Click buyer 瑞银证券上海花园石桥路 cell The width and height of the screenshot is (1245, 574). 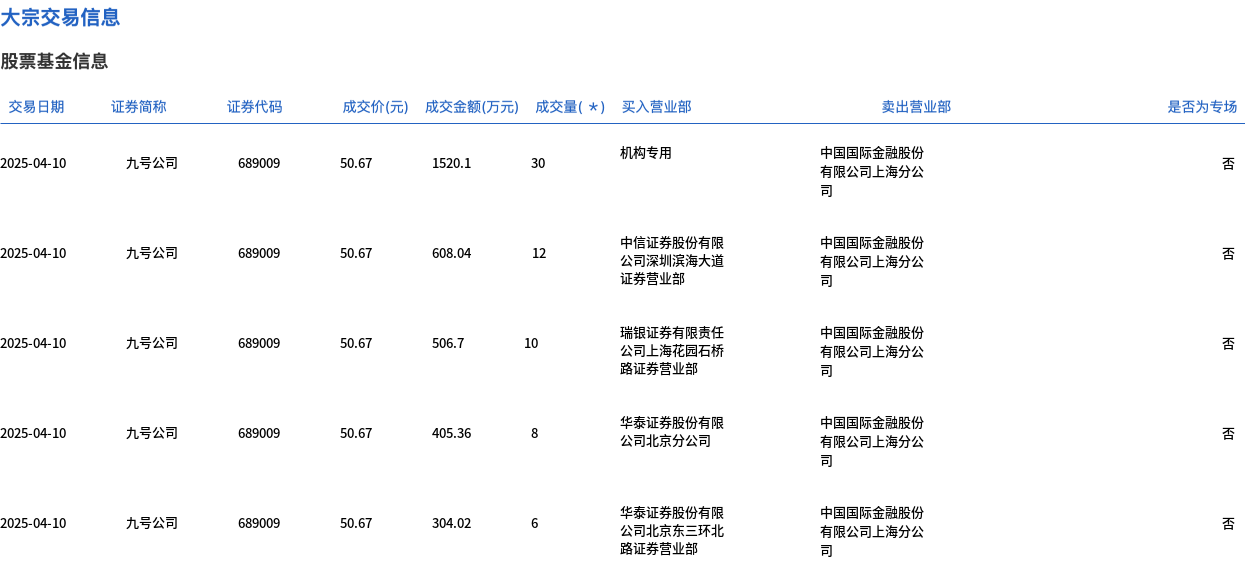672,351
